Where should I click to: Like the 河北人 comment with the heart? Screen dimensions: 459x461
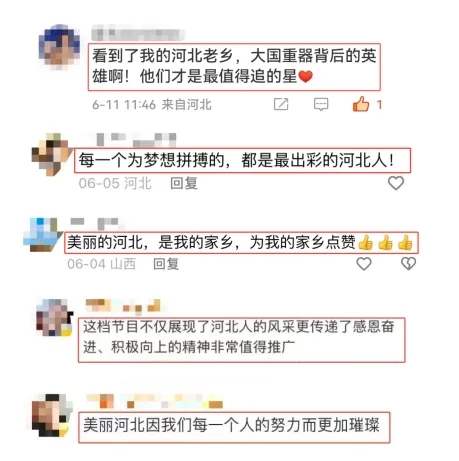(396, 183)
